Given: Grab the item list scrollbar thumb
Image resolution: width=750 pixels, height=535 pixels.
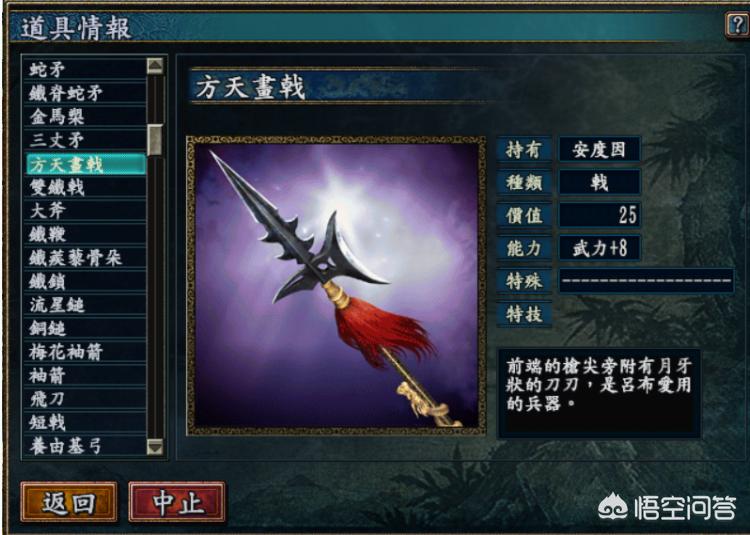Looking at the screenshot, I should click(x=155, y=140).
